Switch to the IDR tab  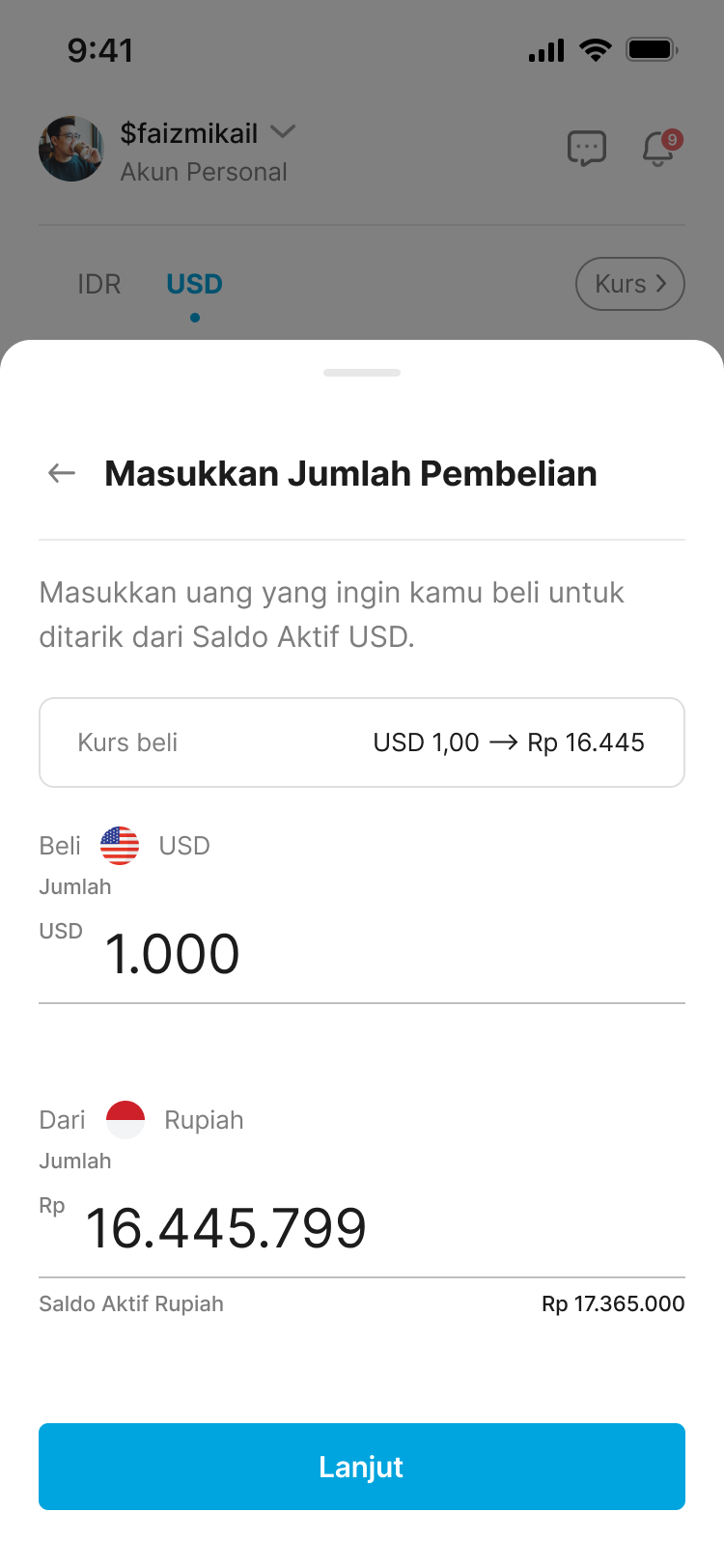pos(99,284)
